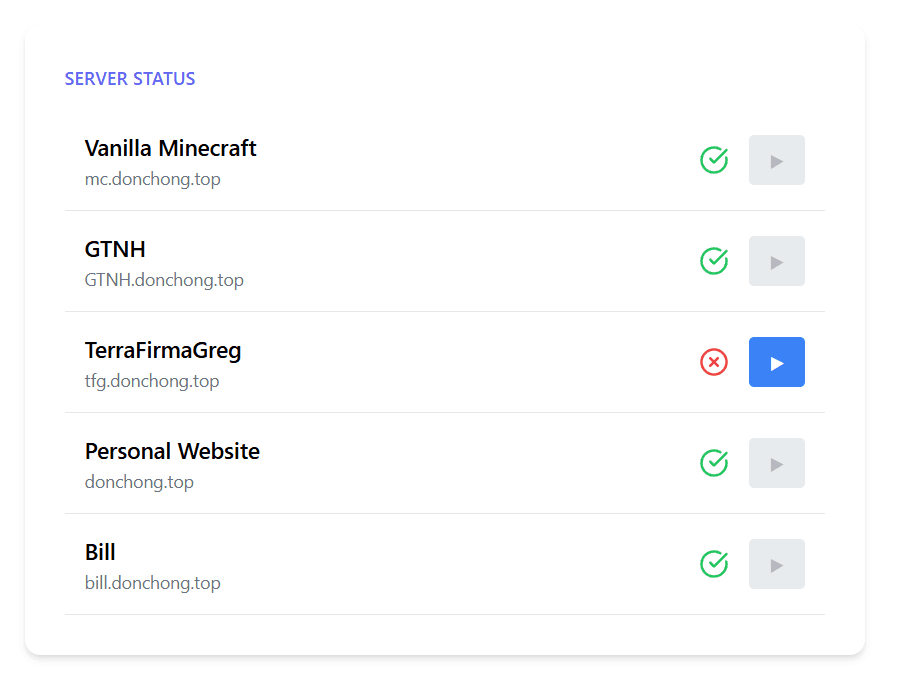The width and height of the screenshot is (904, 675).
Task: Select the TerraFirmaGreg server name
Action: click(x=163, y=350)
